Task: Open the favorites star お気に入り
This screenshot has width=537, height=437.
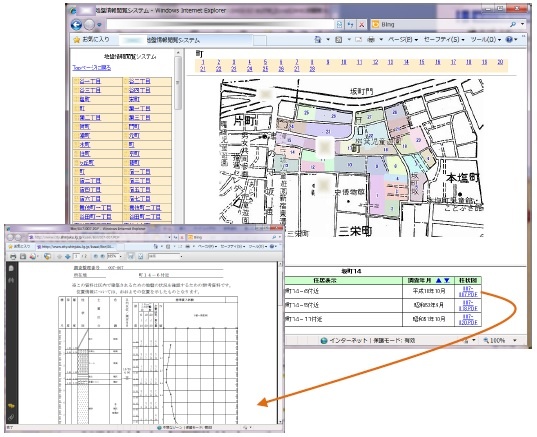Action: [91, 40]
